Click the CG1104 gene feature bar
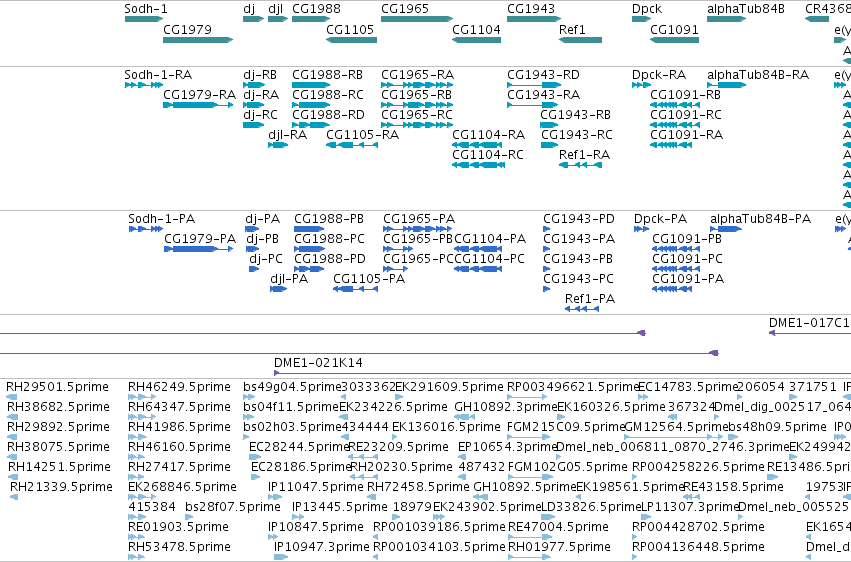Image resolution: width=851 pixels, height=562 pixels. [x=477, y=40]
